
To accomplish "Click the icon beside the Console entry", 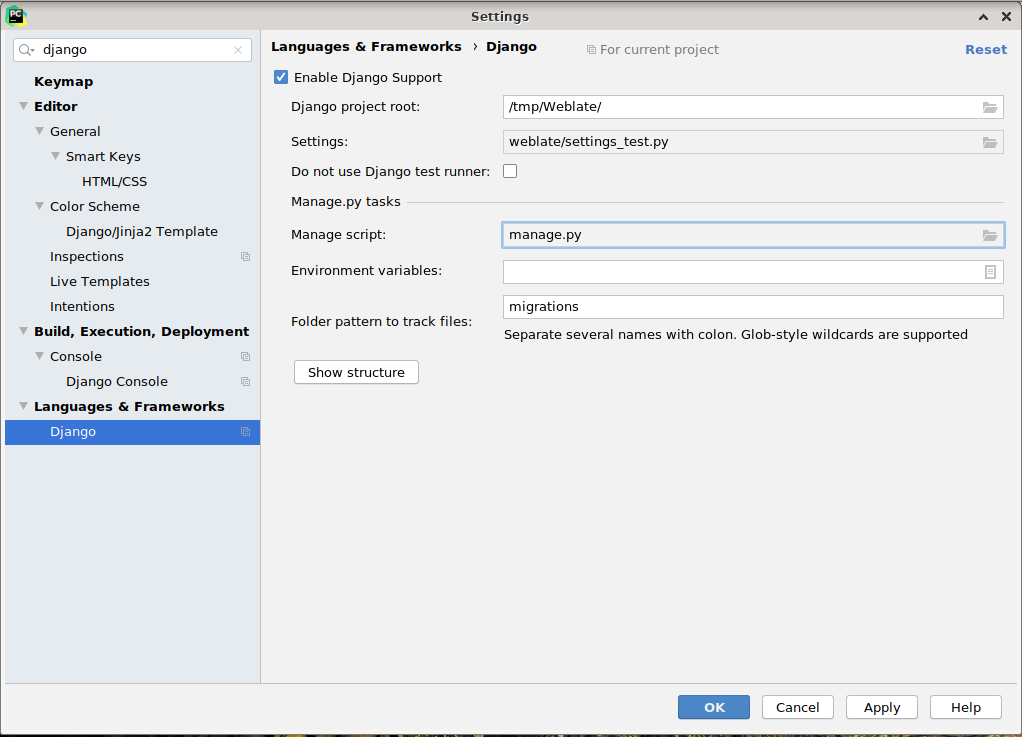I will click(x=245, y=356).
